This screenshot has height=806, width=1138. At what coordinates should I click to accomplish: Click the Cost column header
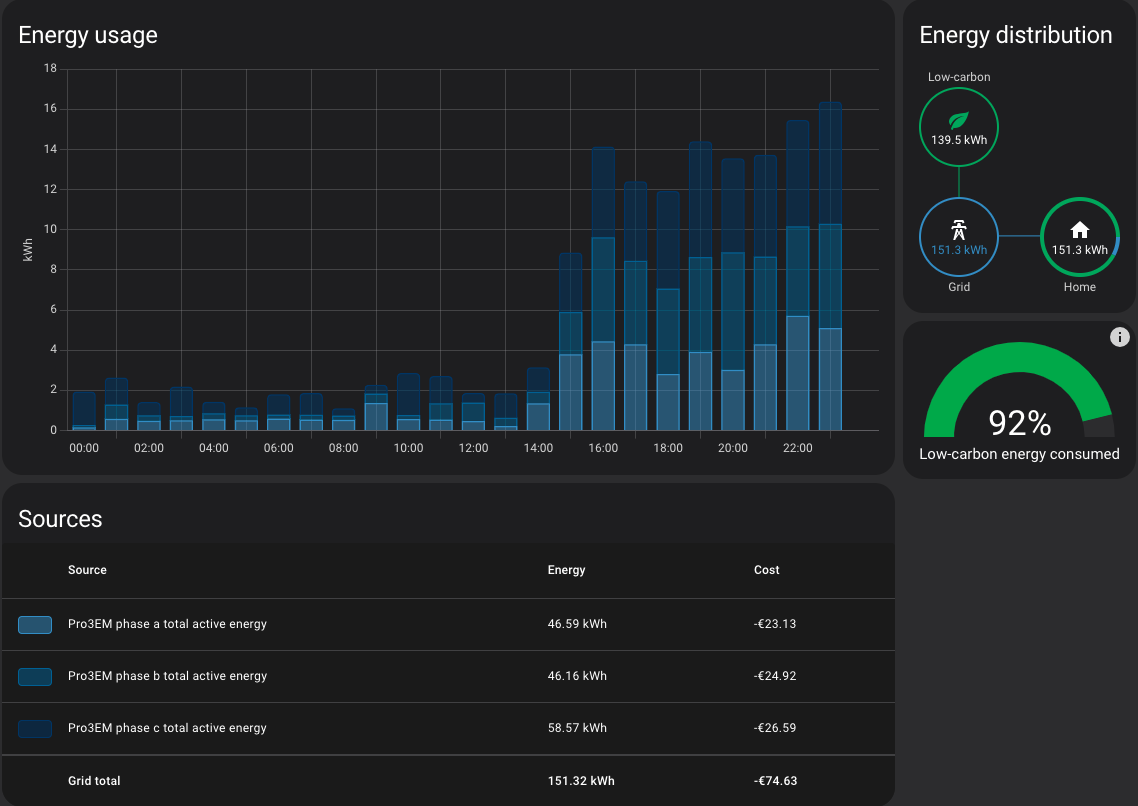point(766,570)
